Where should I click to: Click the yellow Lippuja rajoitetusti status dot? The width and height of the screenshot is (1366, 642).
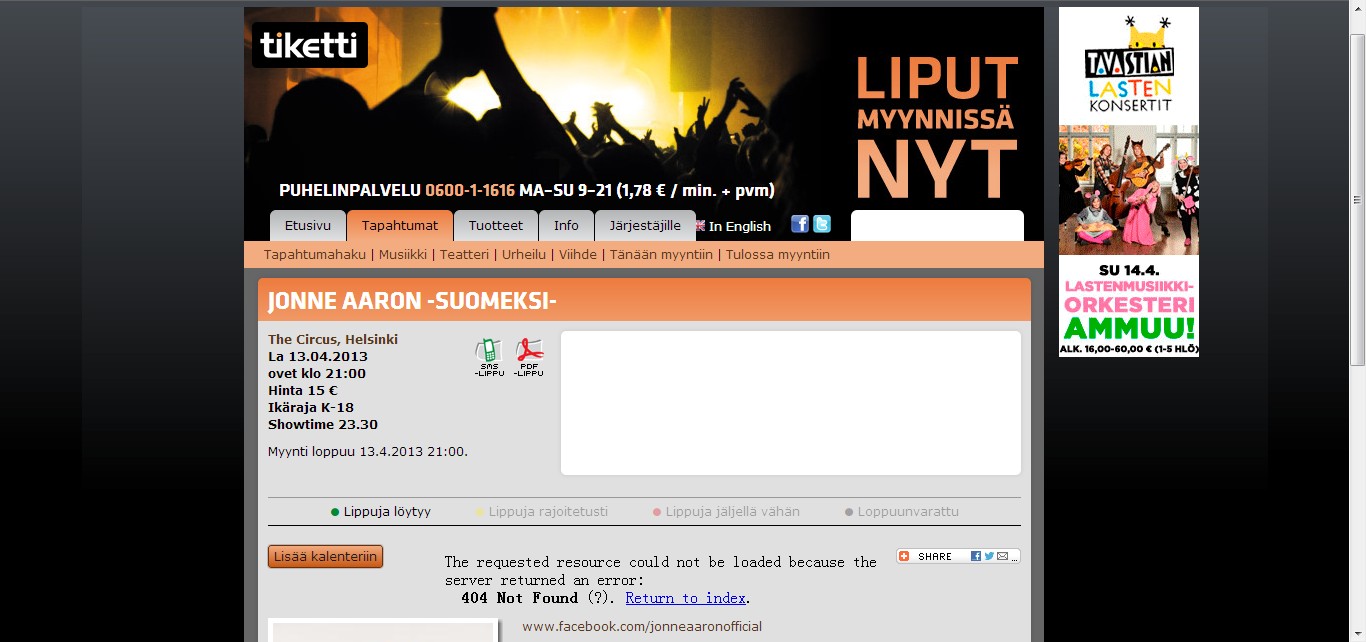(x=480, y=512)
